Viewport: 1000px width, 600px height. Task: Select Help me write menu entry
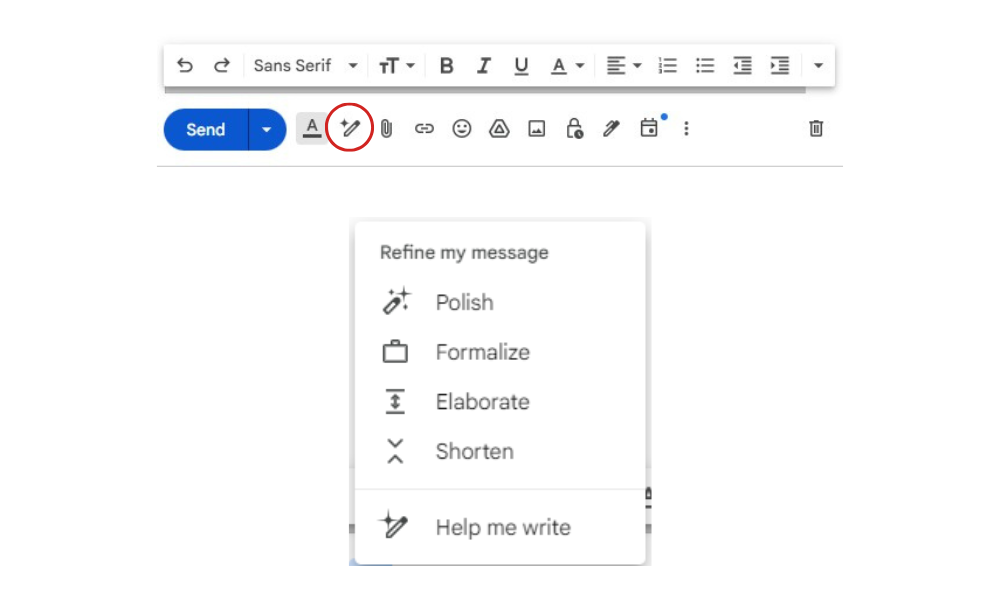pos(500,527)
